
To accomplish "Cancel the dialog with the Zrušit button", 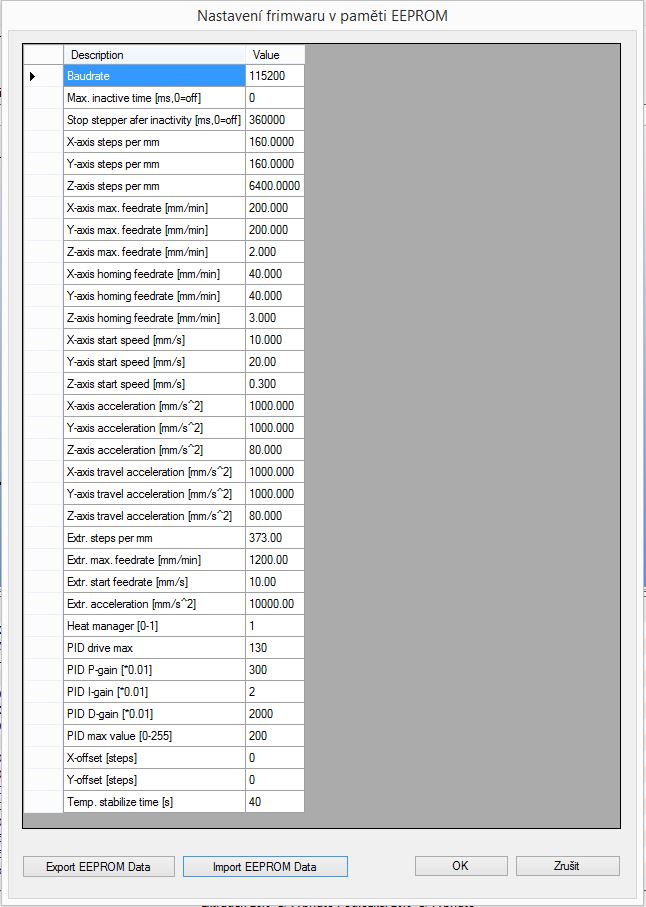I will click(567, 866).
